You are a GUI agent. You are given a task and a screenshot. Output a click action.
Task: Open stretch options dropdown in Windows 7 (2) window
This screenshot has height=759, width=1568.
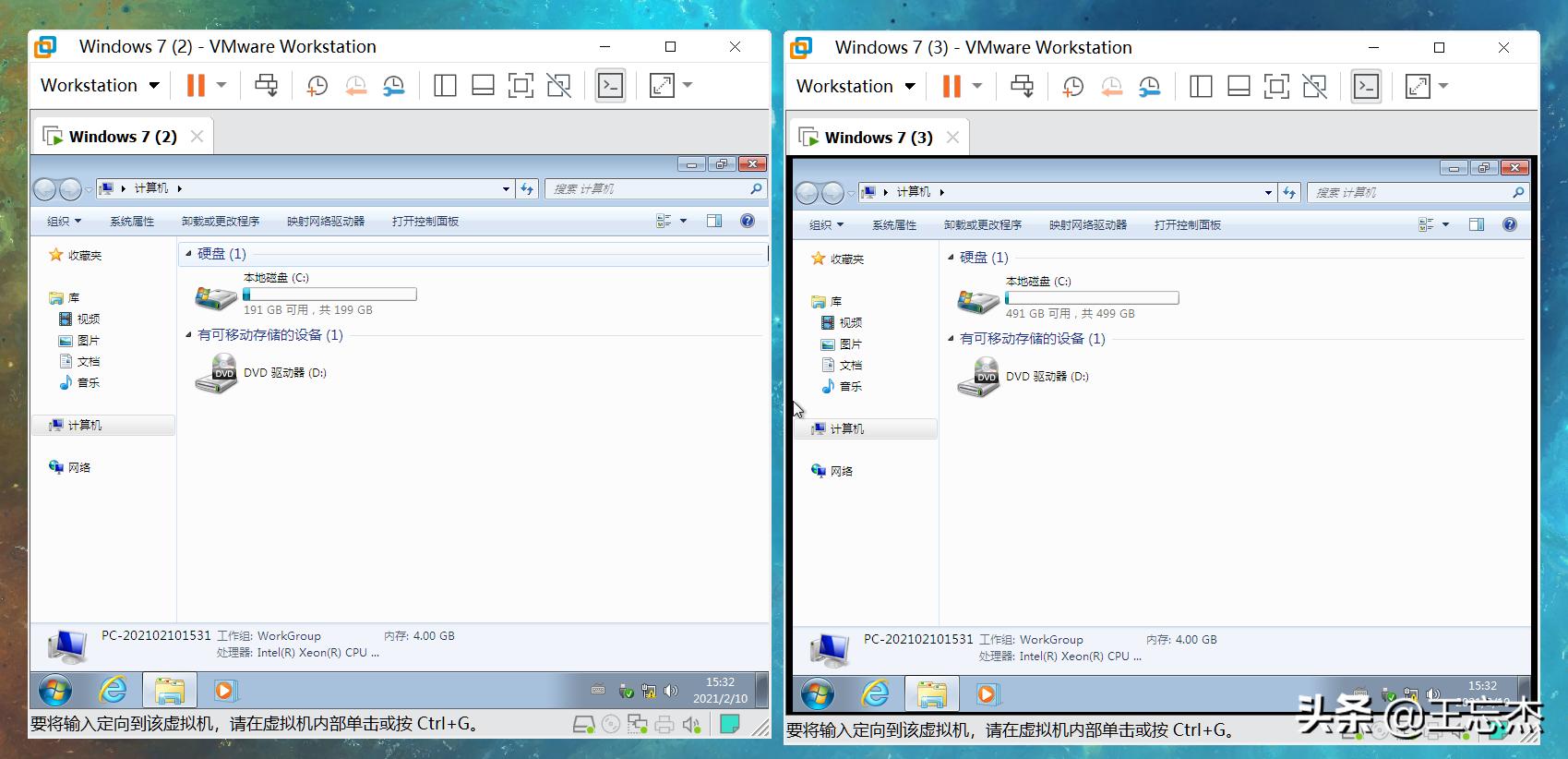(688, 86)
